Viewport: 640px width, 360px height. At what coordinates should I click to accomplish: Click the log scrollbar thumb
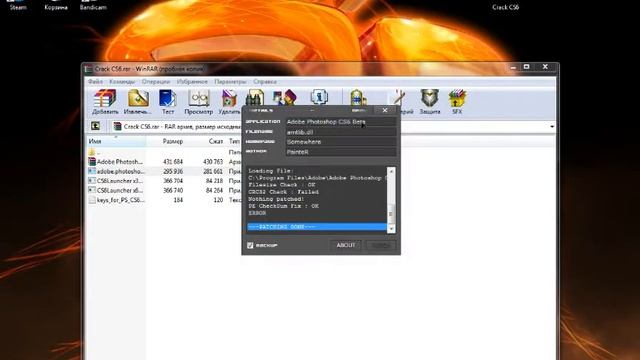click(391, 213)
